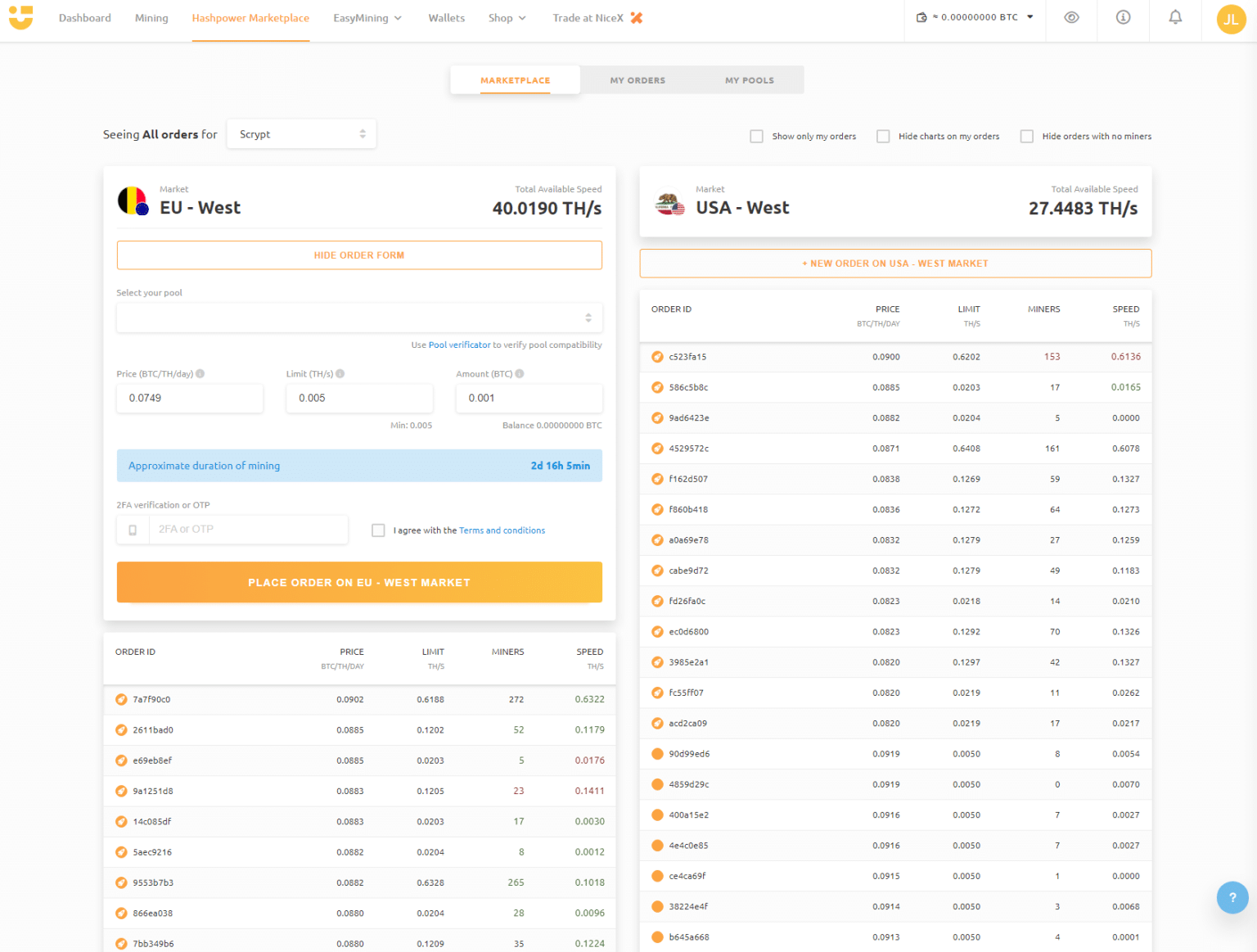This screenshot has width=1257, height=952.
Task: Open the notification bell
Action: (1175, 17)
